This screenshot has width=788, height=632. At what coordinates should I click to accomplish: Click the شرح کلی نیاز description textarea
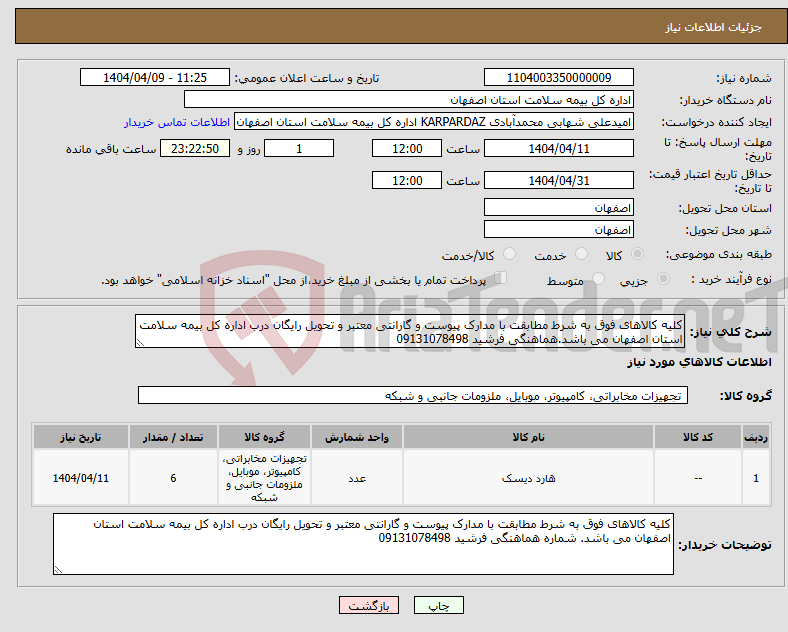410,332
